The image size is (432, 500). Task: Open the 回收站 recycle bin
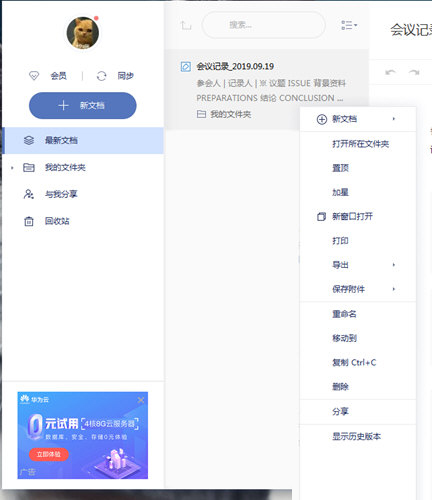[57, 221]
